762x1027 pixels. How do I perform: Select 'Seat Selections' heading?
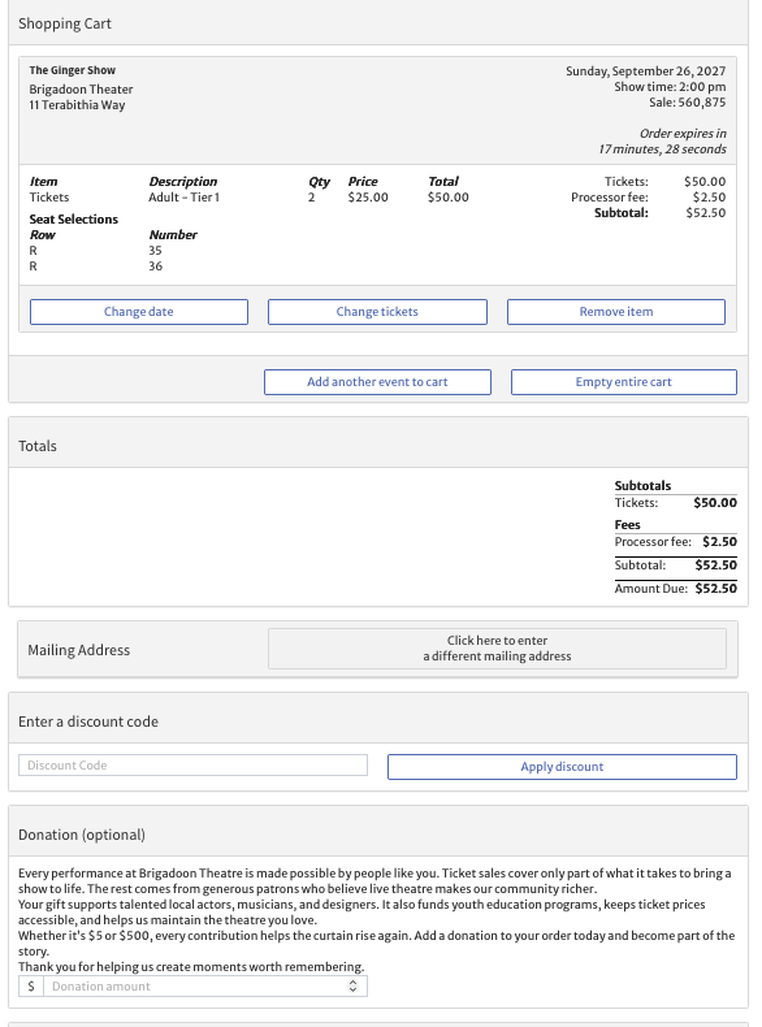(73, 219)
